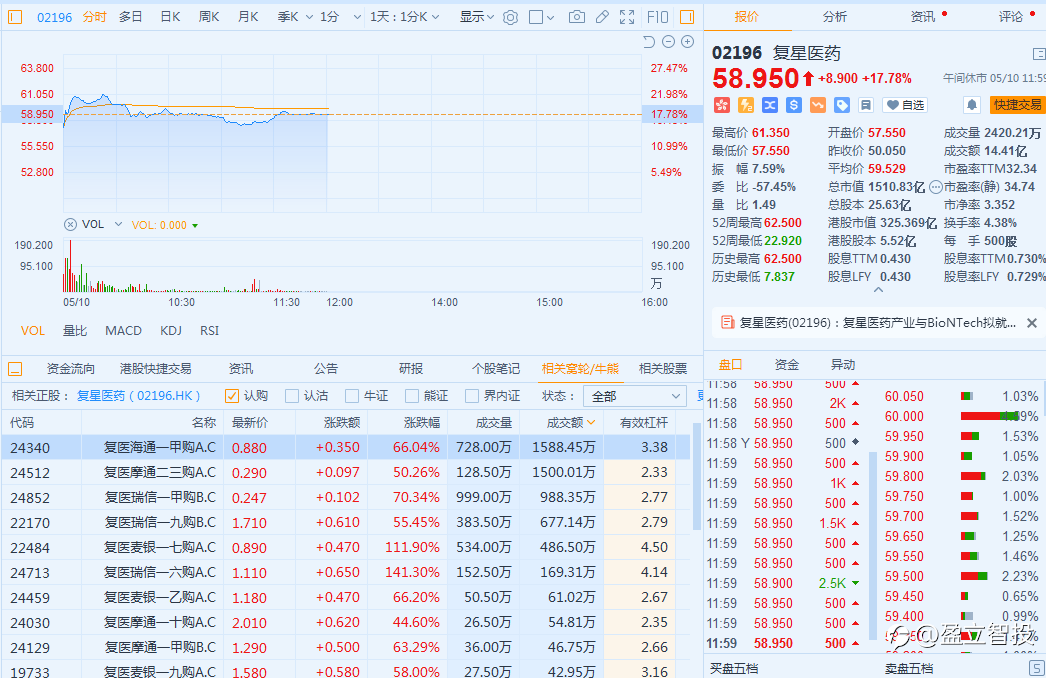Open the detail list icon beside 复星医药
This screenshot has height=678, width=1046.
[1039, 53]
